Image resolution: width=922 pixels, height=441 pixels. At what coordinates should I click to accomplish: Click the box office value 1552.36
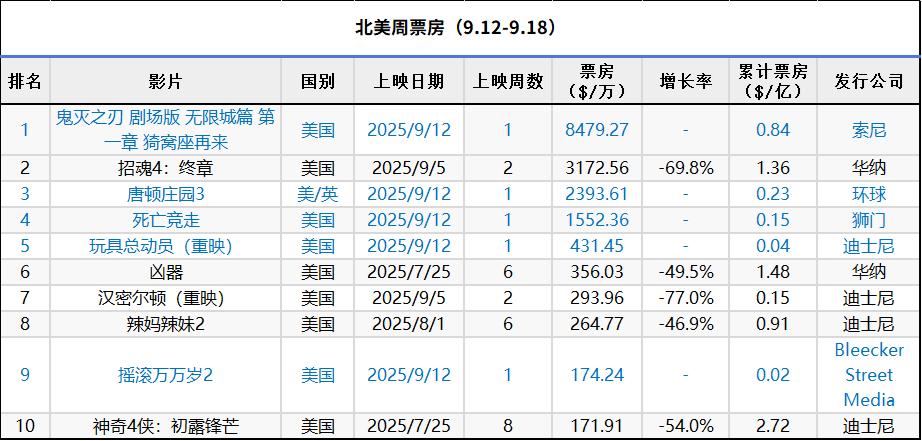[x=597, y=220]
